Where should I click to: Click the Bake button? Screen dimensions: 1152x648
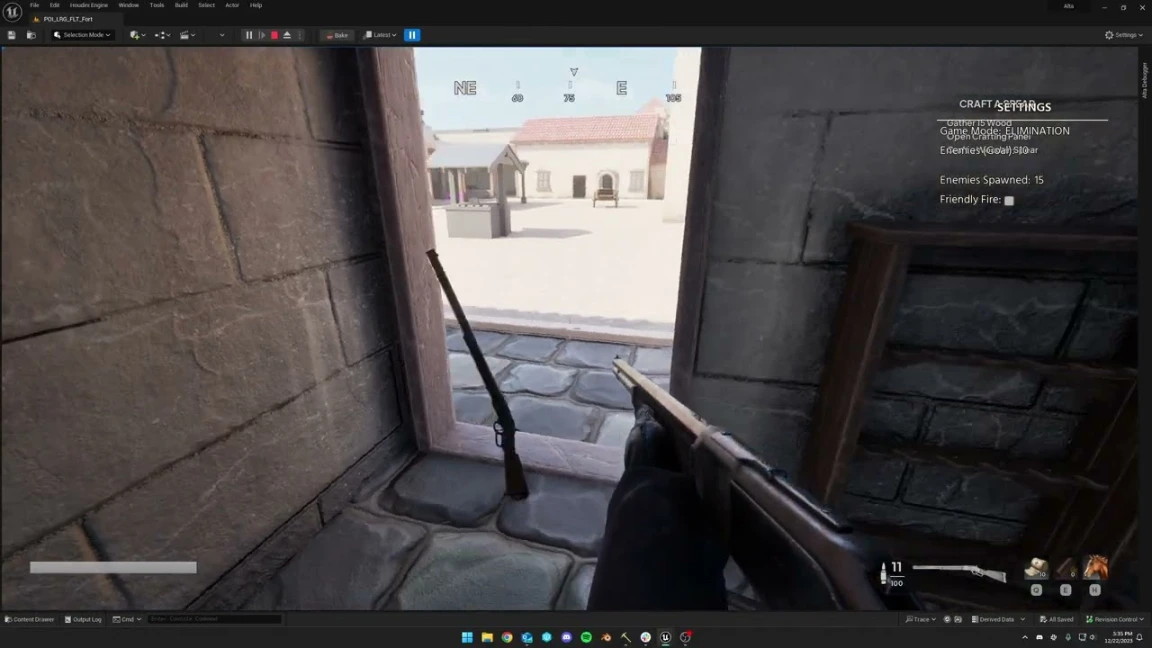pos(337,35)
